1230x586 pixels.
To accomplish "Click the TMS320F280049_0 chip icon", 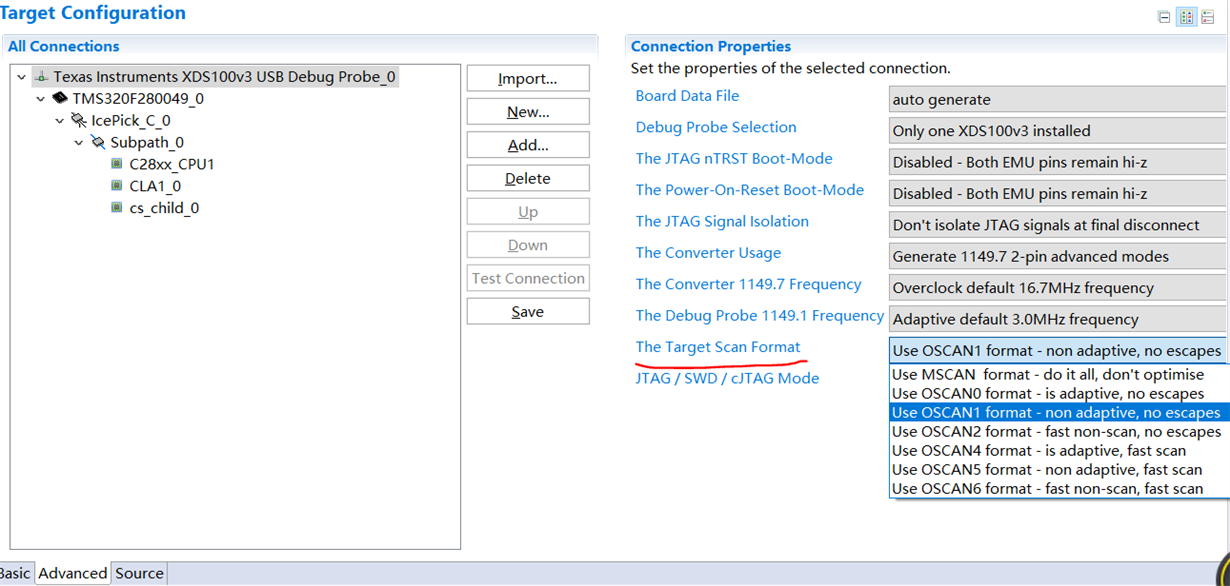I will click(60, 99).
